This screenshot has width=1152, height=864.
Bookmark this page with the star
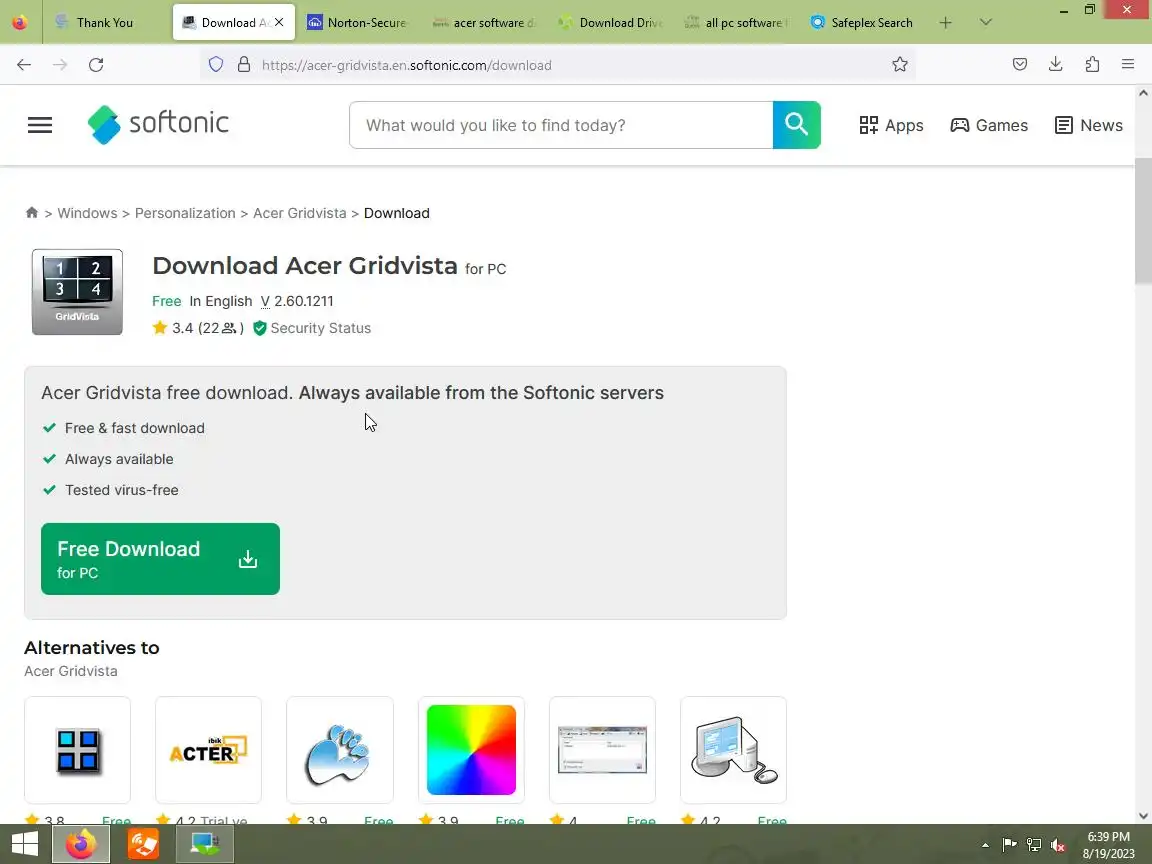(x=900, y=65)
